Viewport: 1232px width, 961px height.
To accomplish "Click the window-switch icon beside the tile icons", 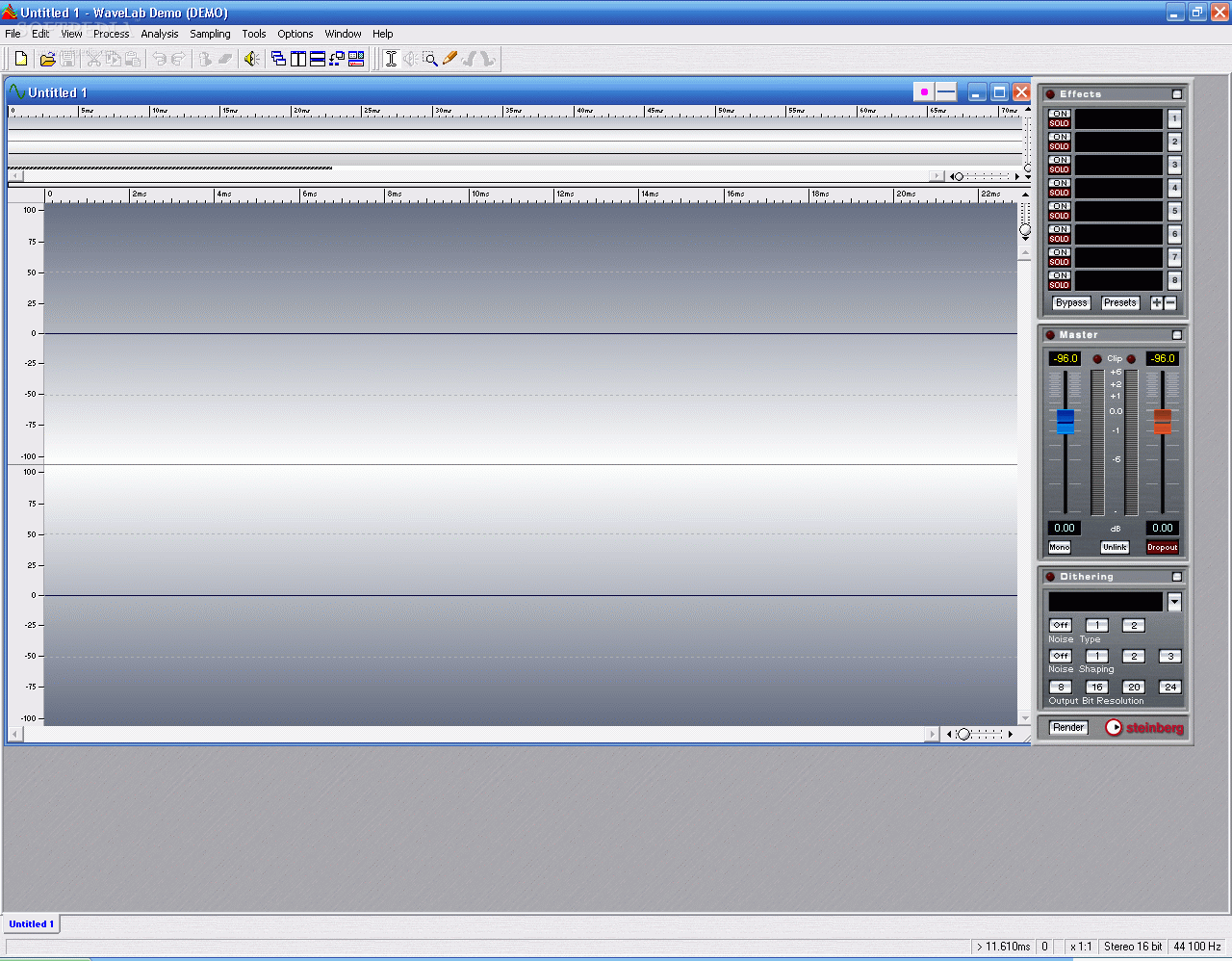I will point(337,59).
